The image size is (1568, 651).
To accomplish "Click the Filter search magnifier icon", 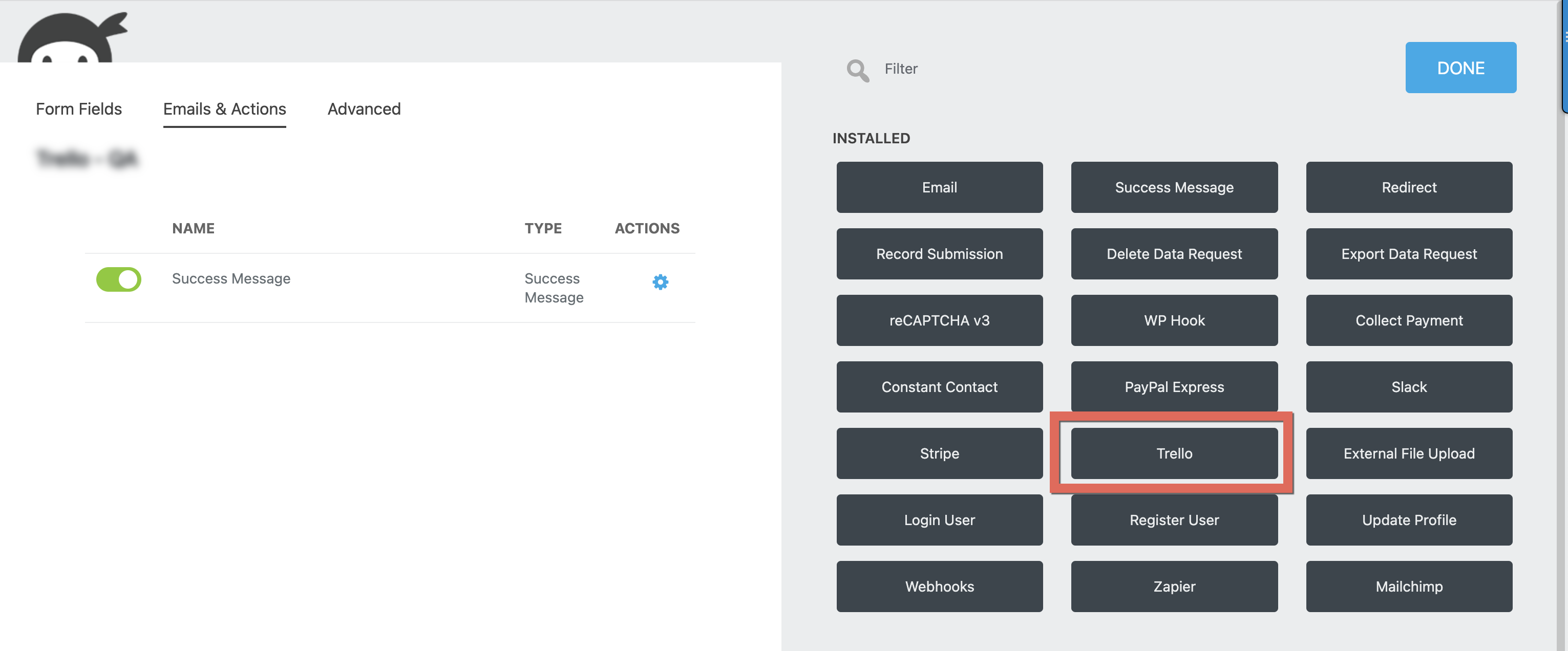I will coord(857,70).
